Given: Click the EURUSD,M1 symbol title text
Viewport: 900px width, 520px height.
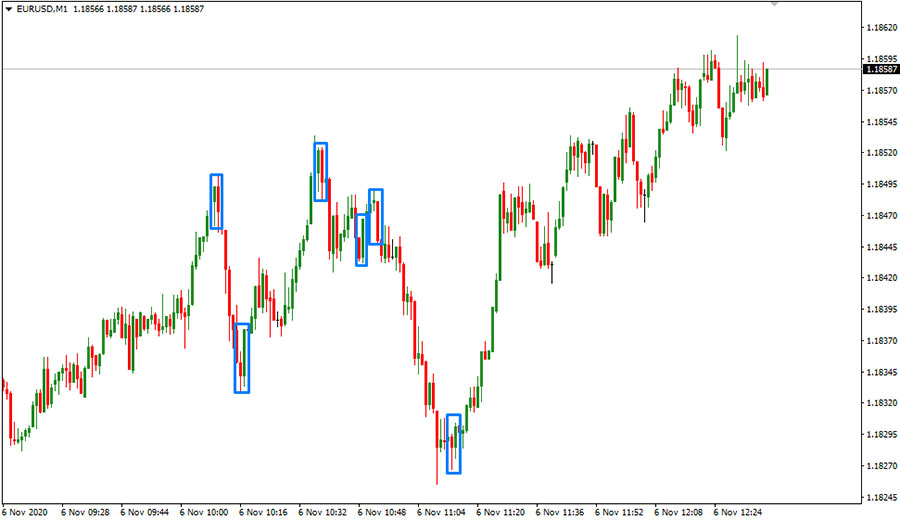Looking at the screenshot, I should (42, 8).
